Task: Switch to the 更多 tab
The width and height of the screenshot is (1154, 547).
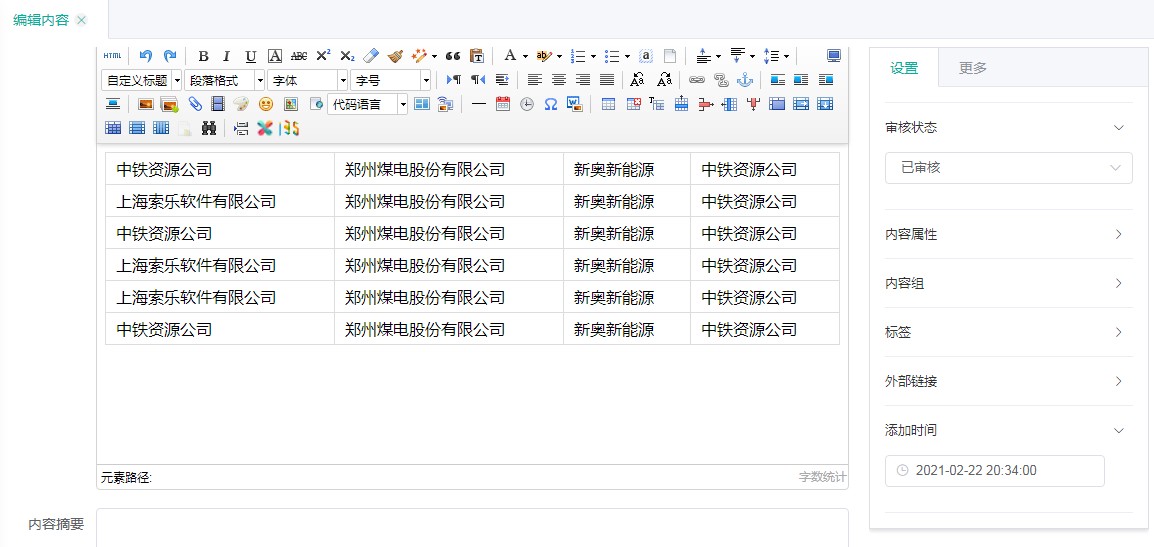Action: [x=972, y=68]
